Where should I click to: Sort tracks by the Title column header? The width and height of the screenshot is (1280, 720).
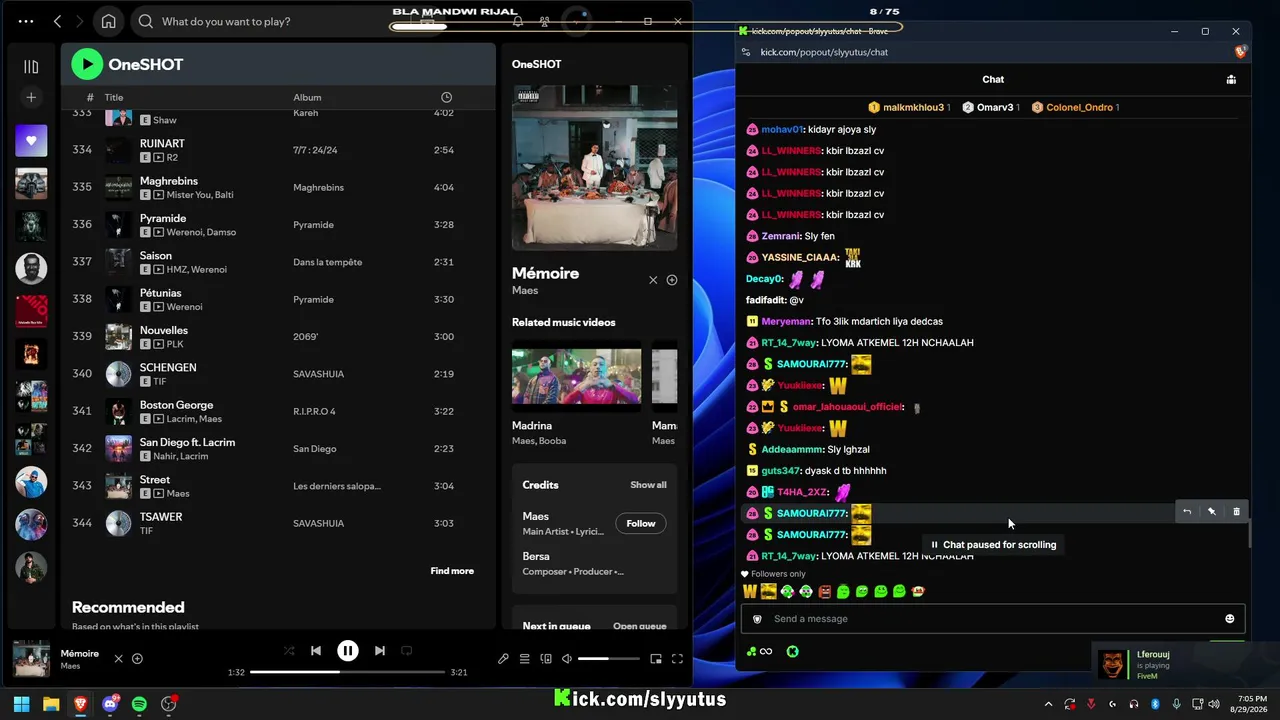coord(114,97)
